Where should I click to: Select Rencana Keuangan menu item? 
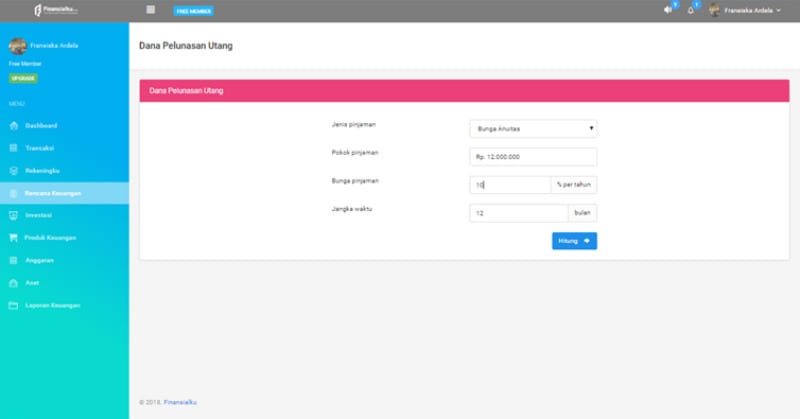point(53,193)
